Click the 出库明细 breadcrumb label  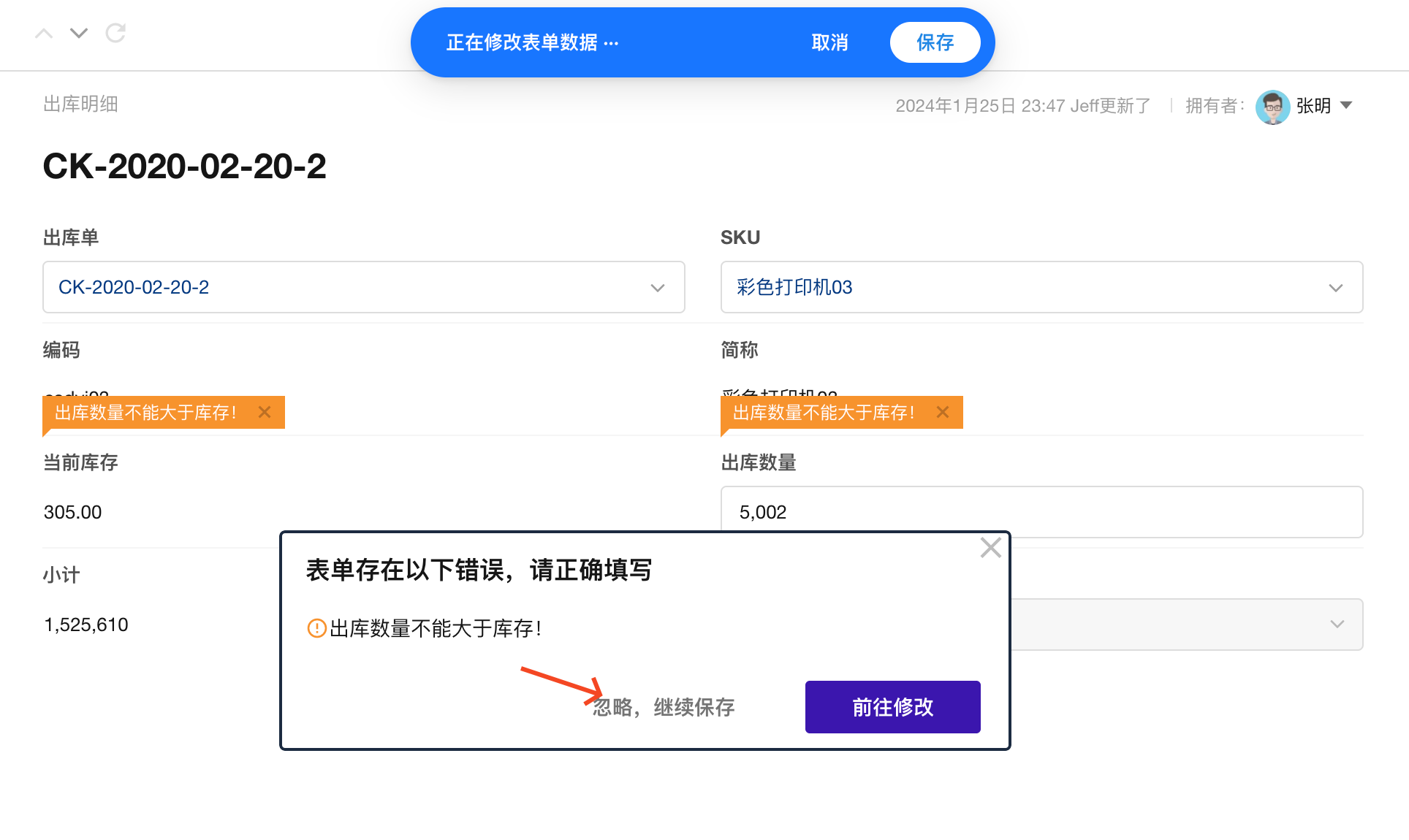pyautogui.click(x=80, y=104)
